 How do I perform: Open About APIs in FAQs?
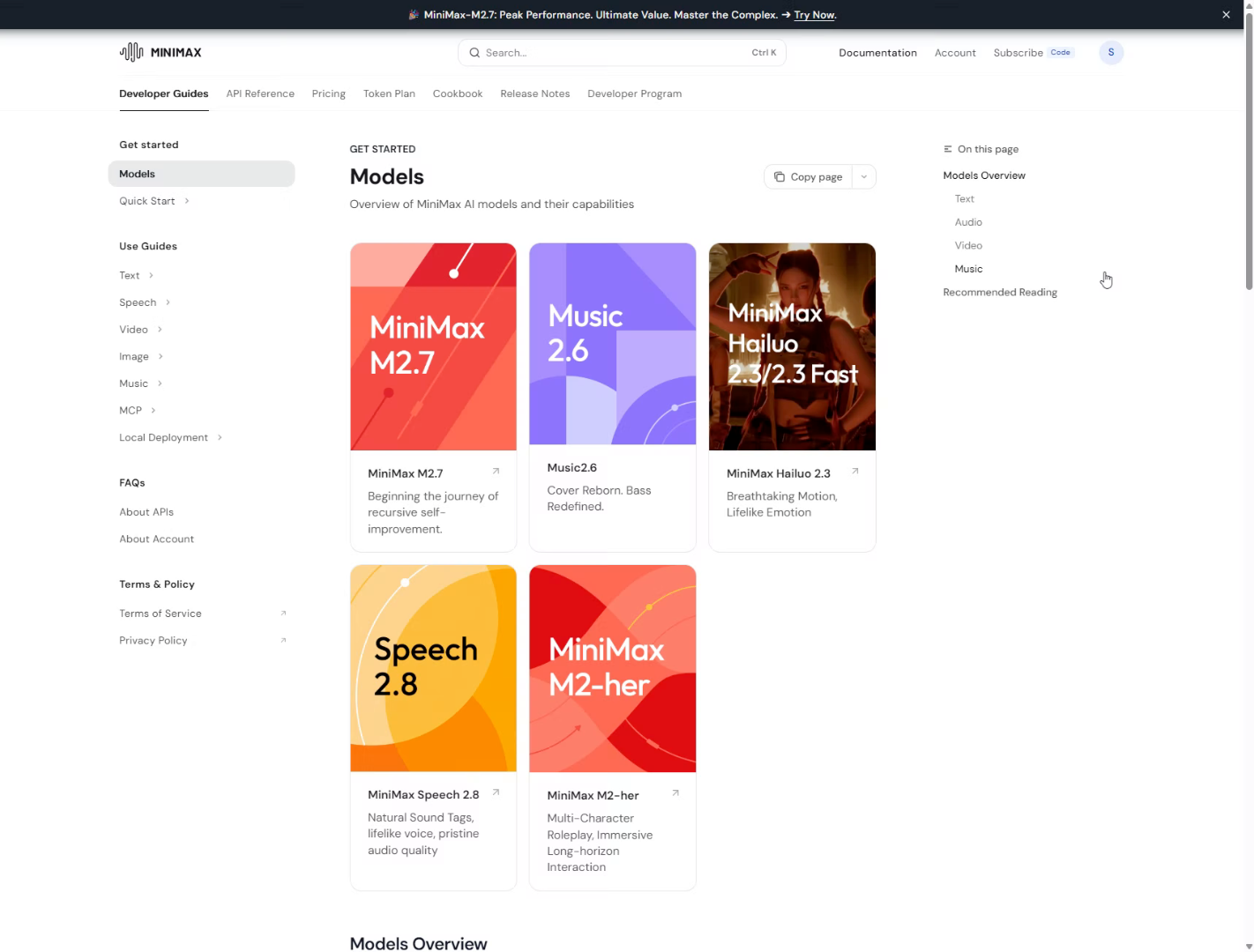[146, 512]
